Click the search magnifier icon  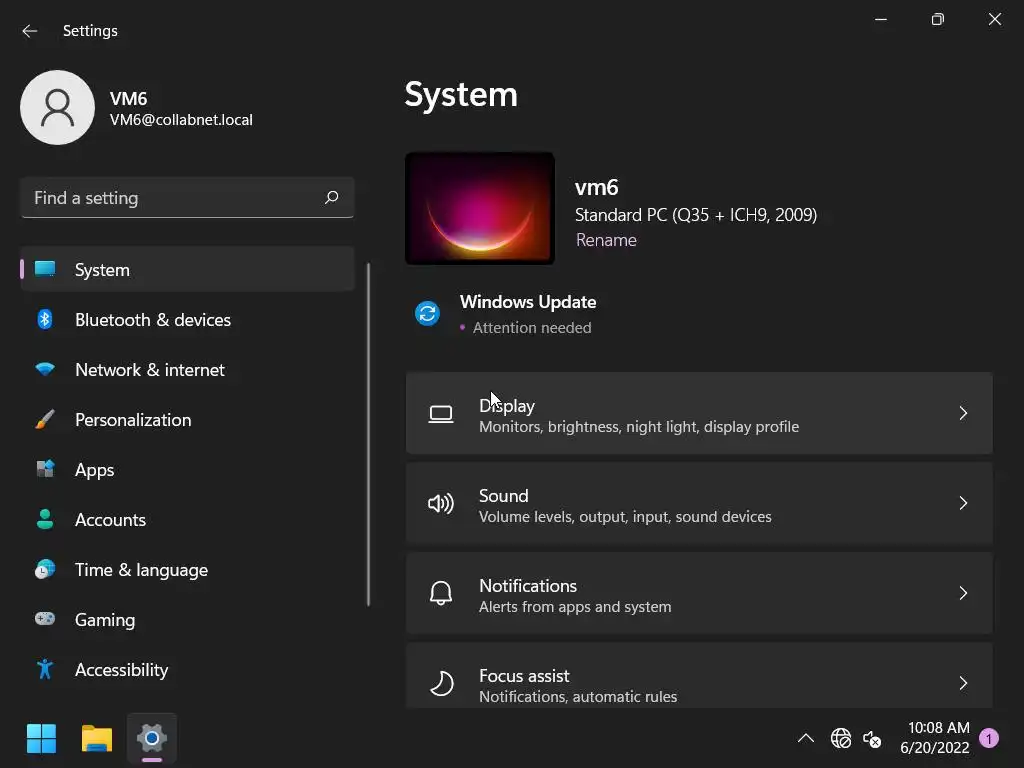click(x=332, y=197)
